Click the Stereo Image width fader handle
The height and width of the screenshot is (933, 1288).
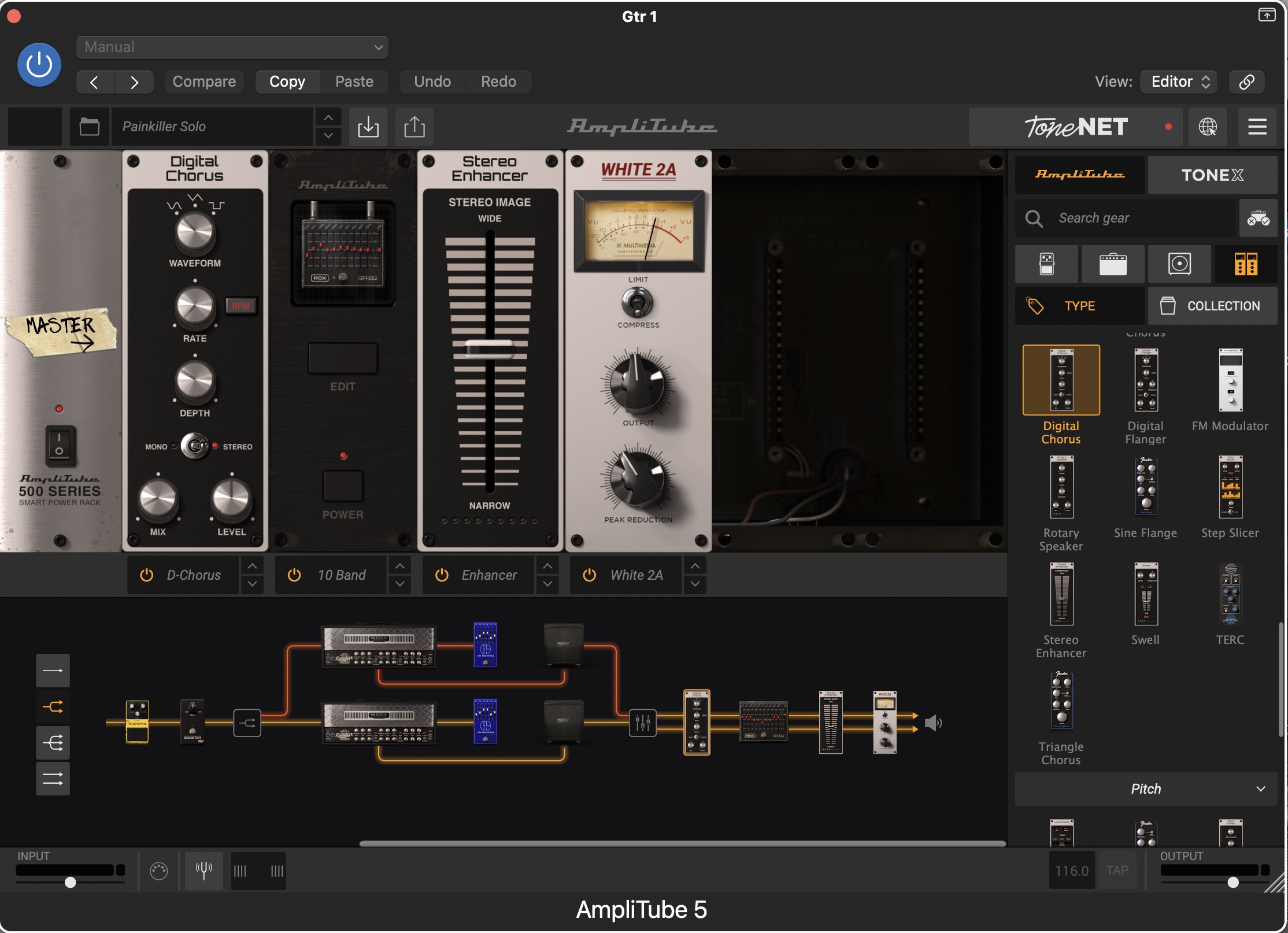point(490,349)
